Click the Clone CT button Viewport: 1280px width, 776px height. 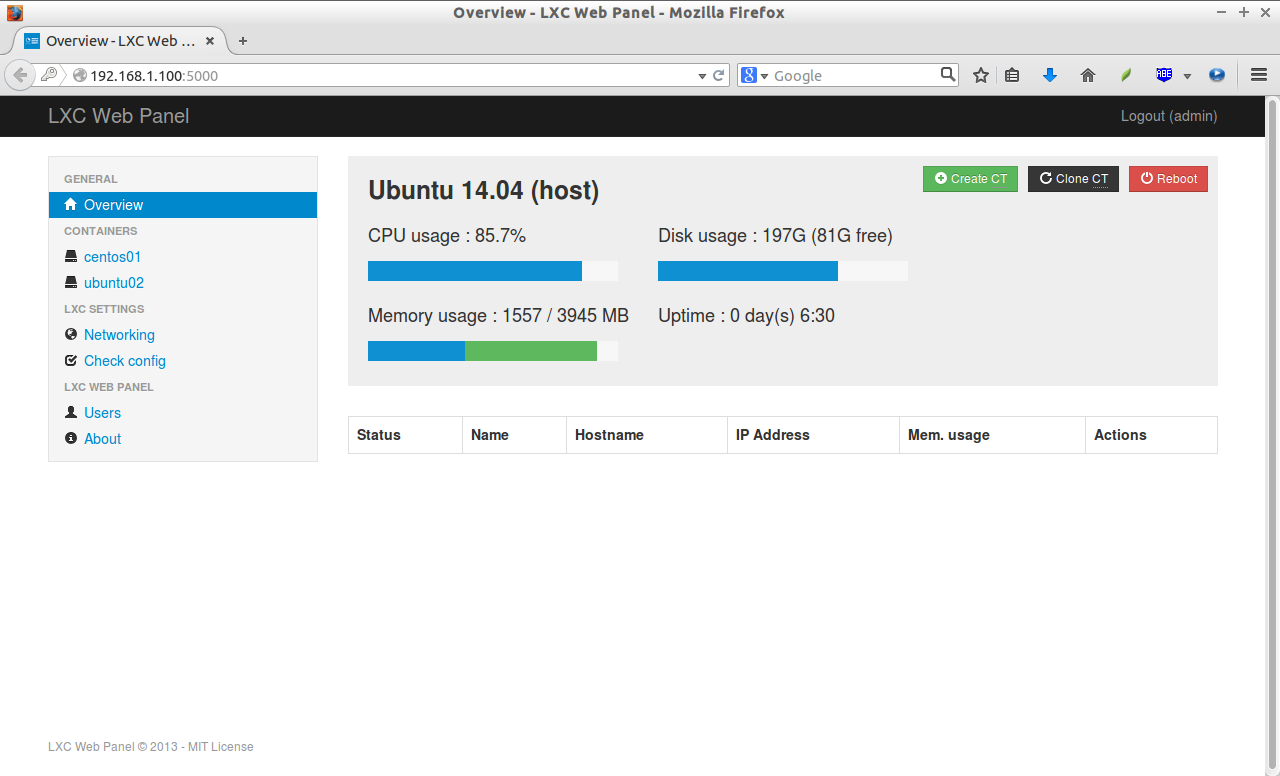pyautogui.click(x=1074, y=179)
